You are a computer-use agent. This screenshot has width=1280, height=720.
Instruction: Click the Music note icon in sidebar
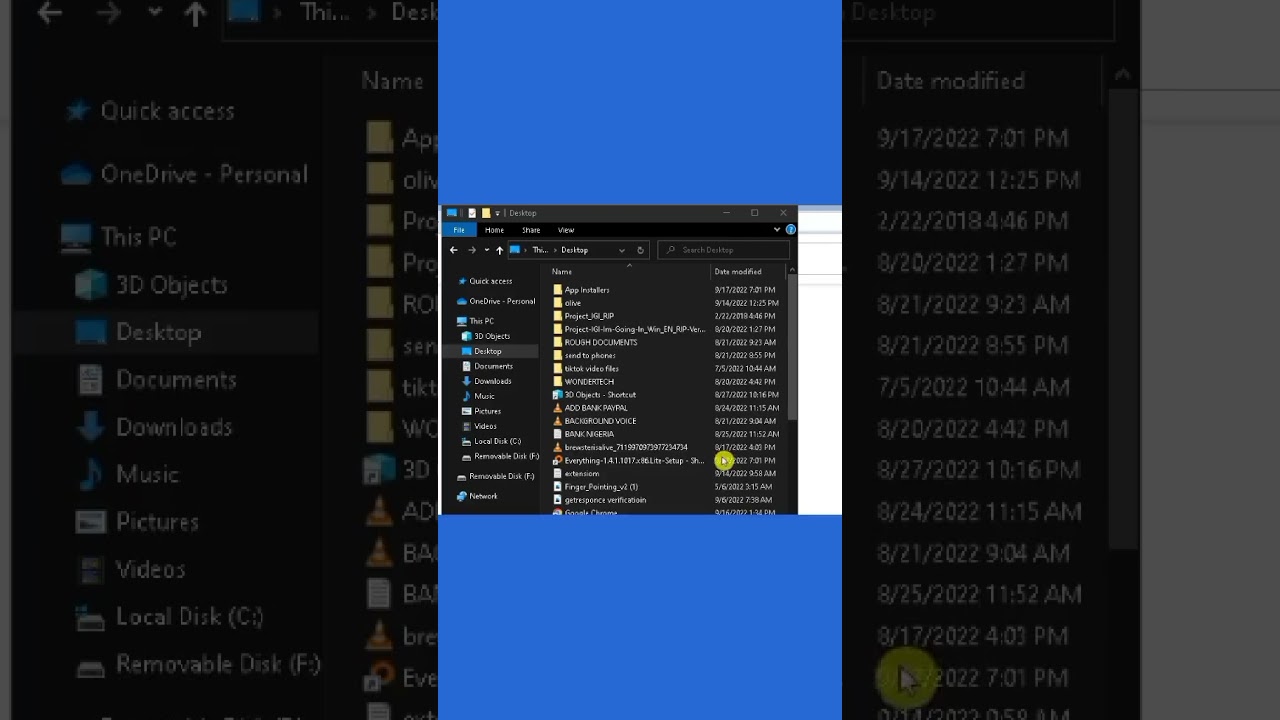(x=467, y=396)
